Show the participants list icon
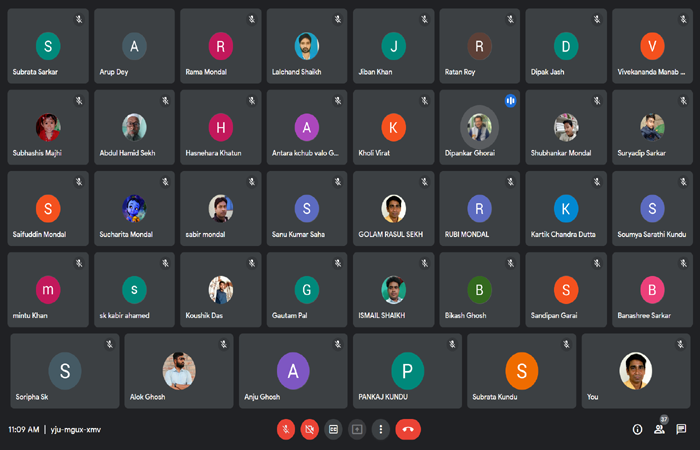The width and height of the screenshot is (700, 450). (659, 429)
